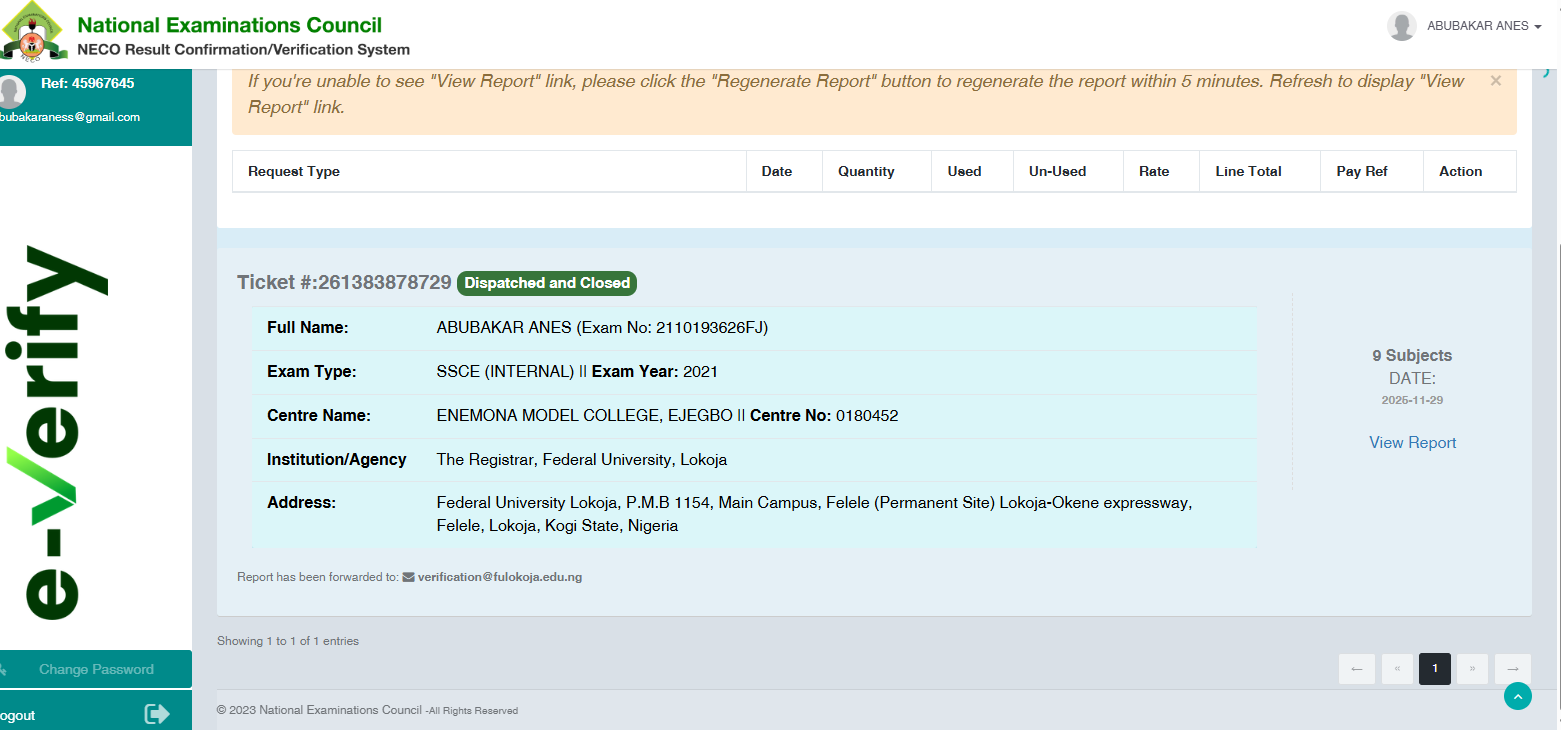Open Change Password in sidebar
The height and width of the screenshot is (730, 1561).
click(96, 669)
